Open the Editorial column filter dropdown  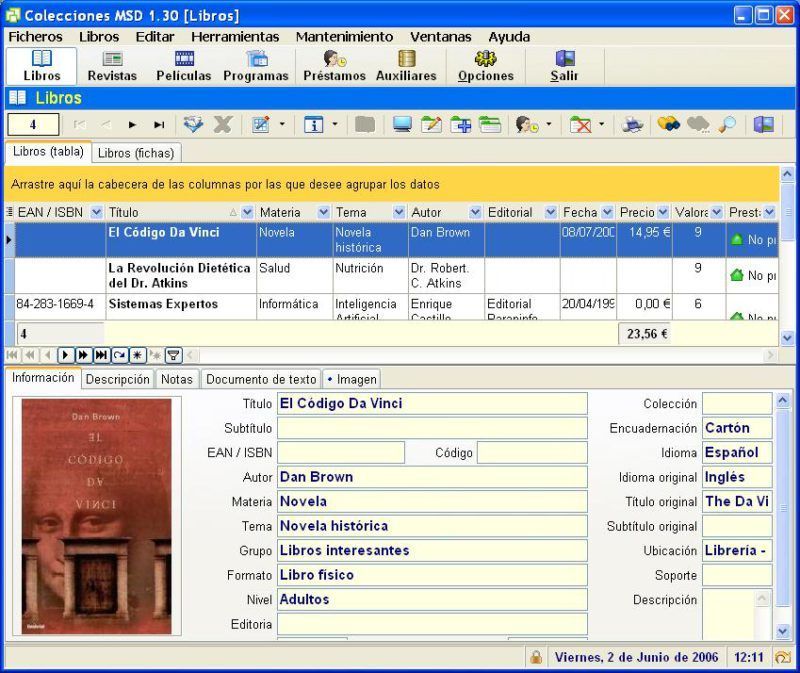(x=551, y=212)
